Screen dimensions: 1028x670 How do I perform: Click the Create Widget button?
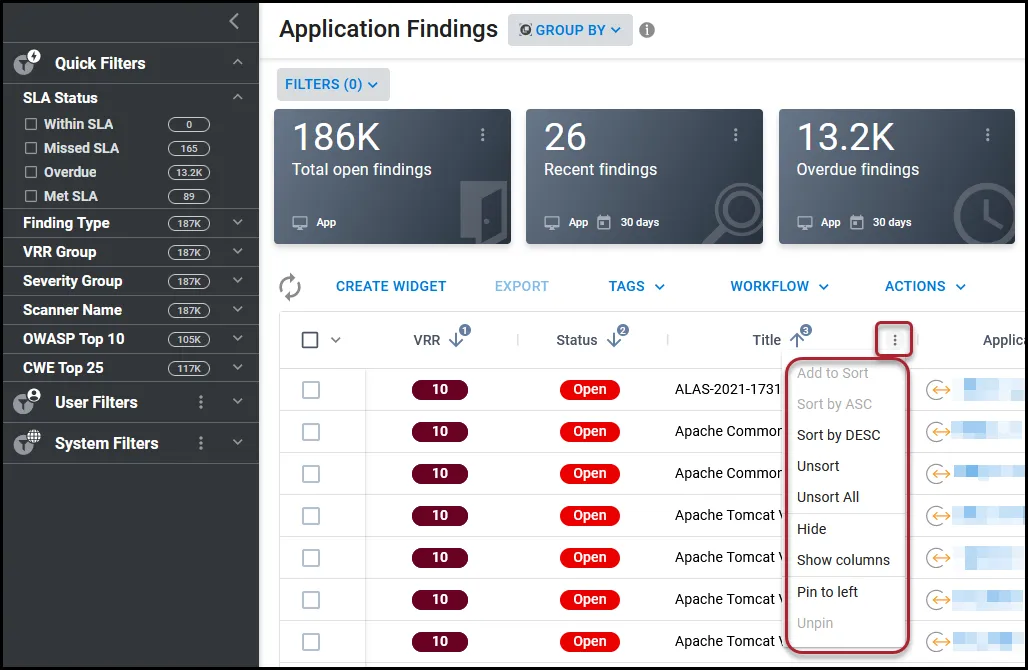pos(391,286)
